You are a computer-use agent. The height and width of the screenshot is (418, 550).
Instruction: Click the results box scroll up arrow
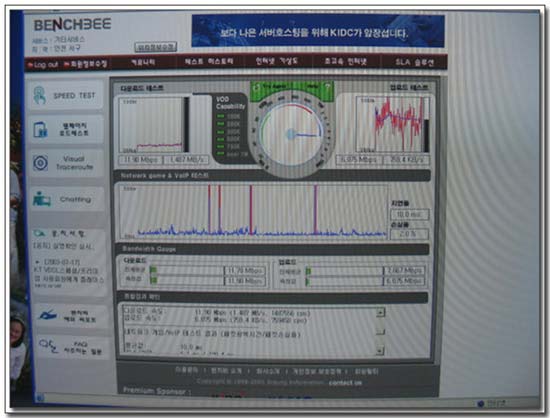(x=381, y=312)
